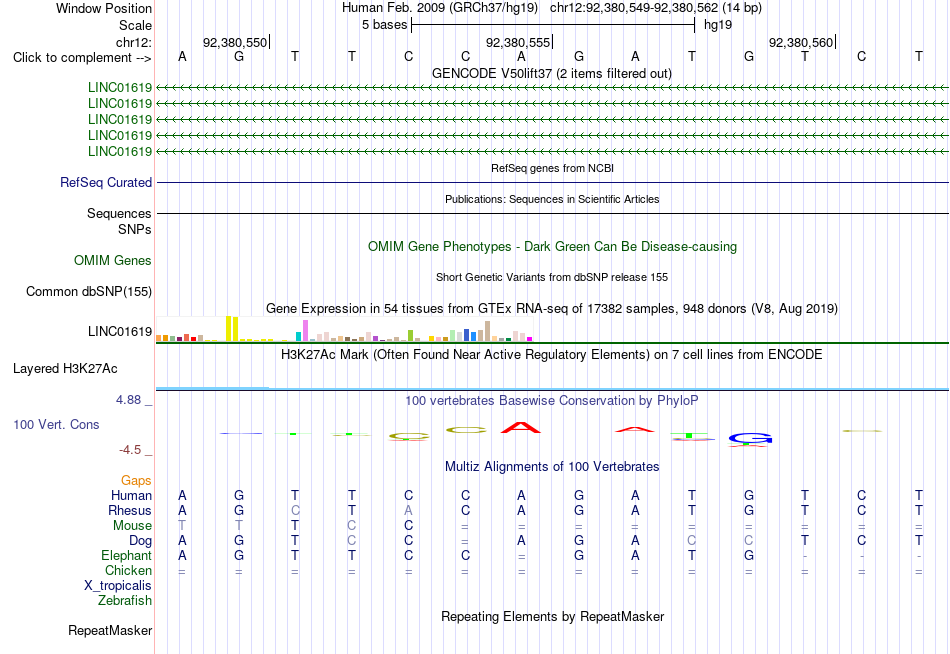This screenshot has width=950, height=654.
Task: Select the X_tropicalis alignment row label
Action: [x=118, y=586]
